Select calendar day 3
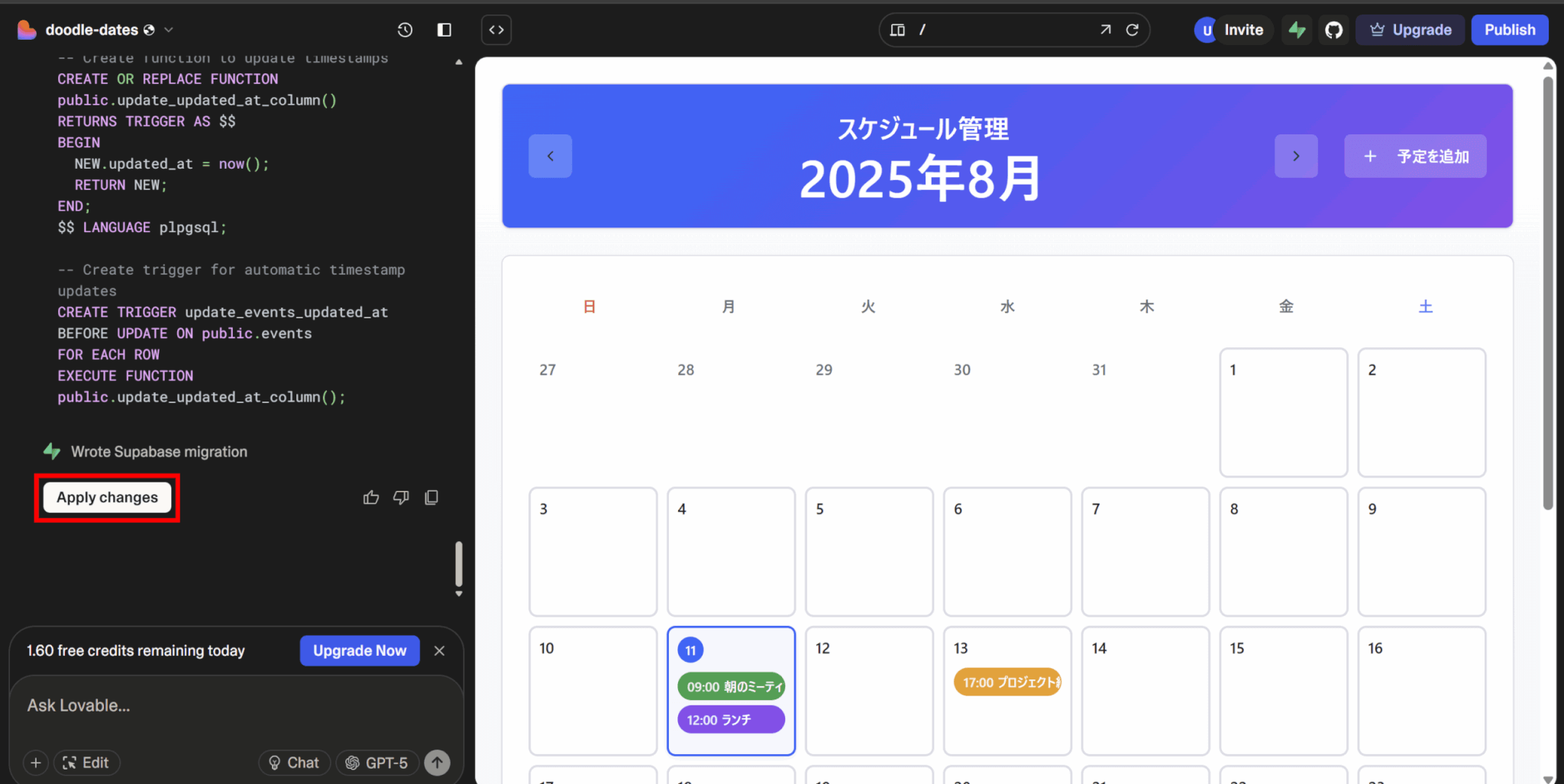The image size is (1564, 784). pos(593,552)
